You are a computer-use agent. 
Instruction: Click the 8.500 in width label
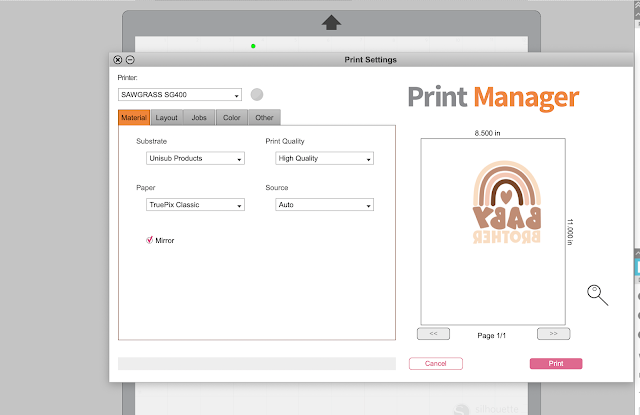click(487, 133)
